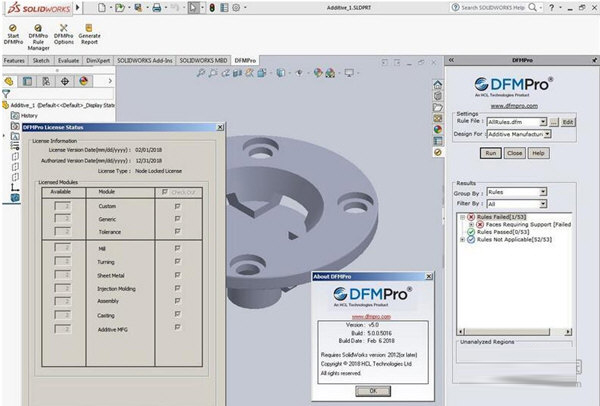Expand the Rules Failed tree node

[462, 216]
